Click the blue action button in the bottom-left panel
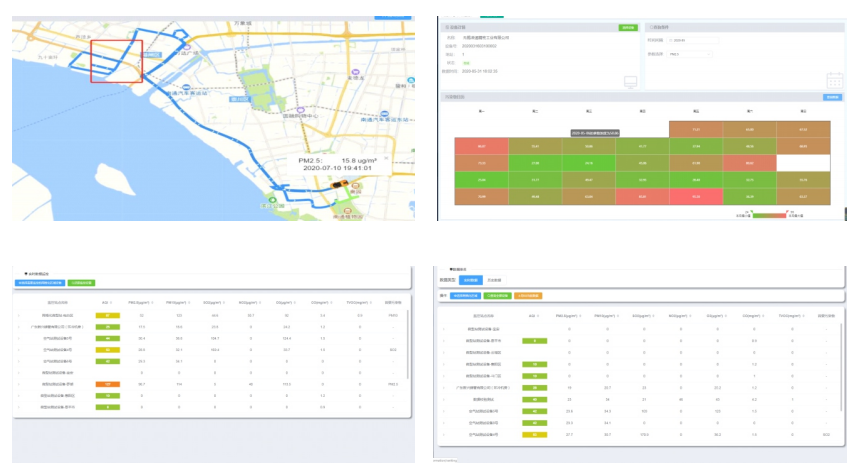 tap(40, 283)
